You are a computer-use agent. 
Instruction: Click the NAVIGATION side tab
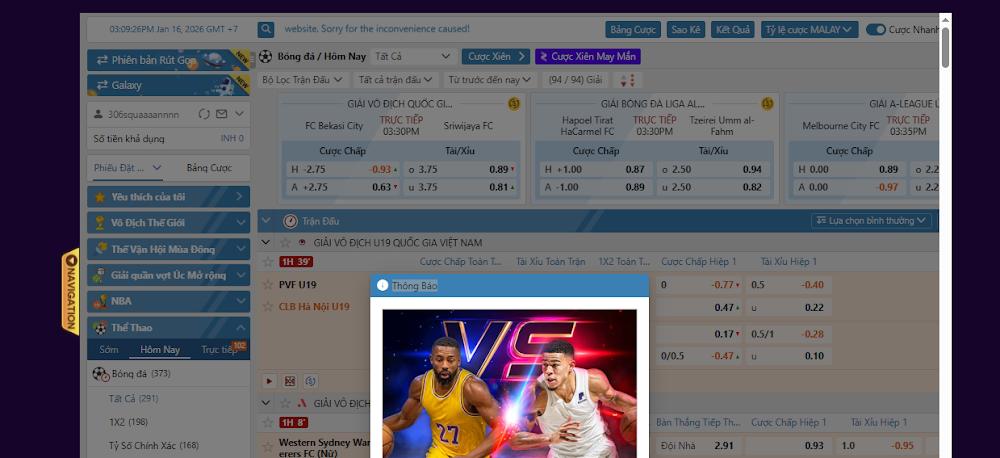point(70,292)
